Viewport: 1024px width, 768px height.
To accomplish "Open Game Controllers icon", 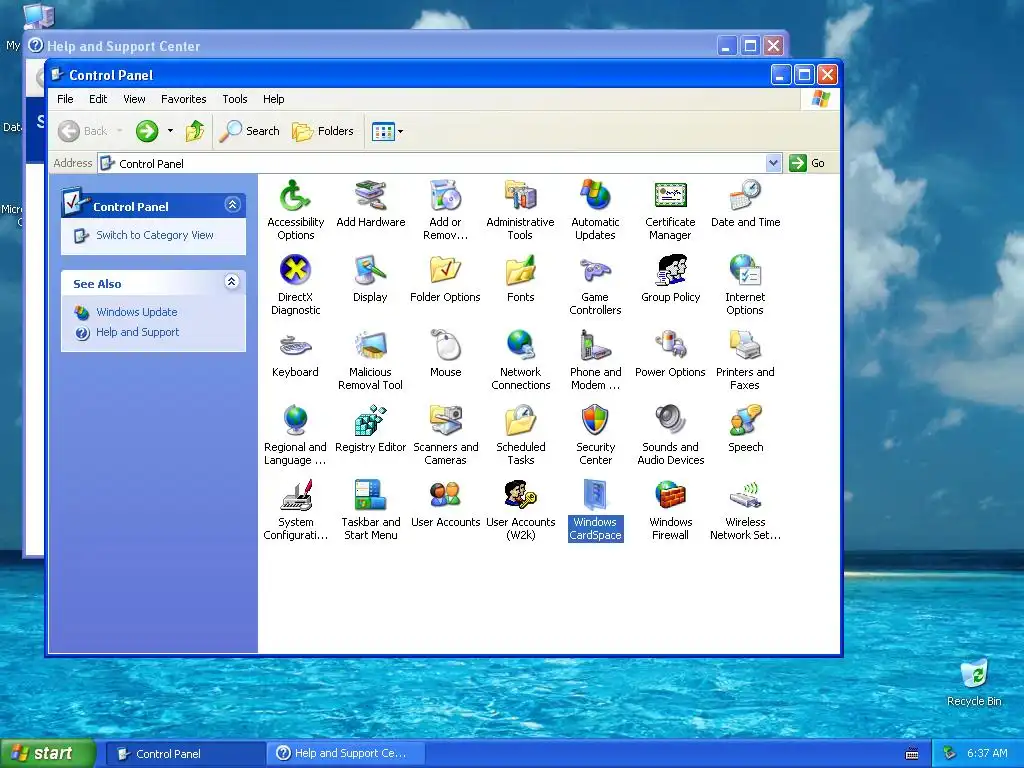I will pyautogui.click(x=595, y=270).
